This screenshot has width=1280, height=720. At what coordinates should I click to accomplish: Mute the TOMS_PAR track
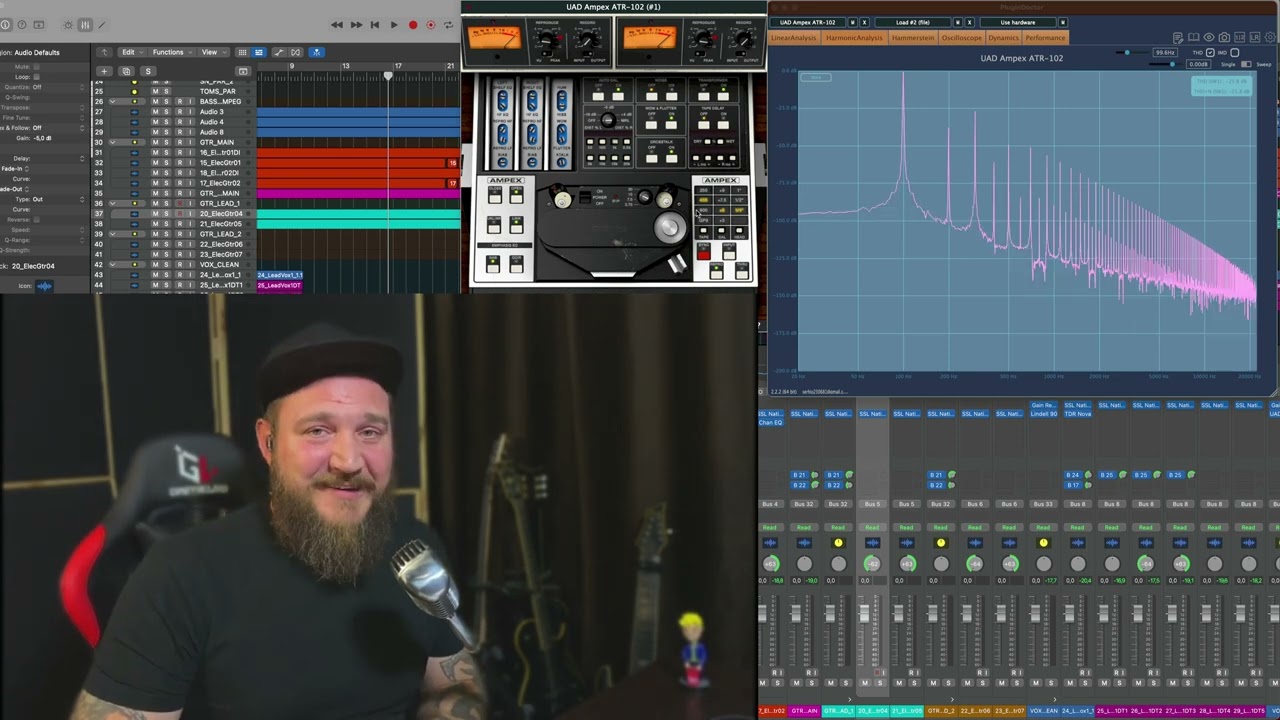[155, 91]
